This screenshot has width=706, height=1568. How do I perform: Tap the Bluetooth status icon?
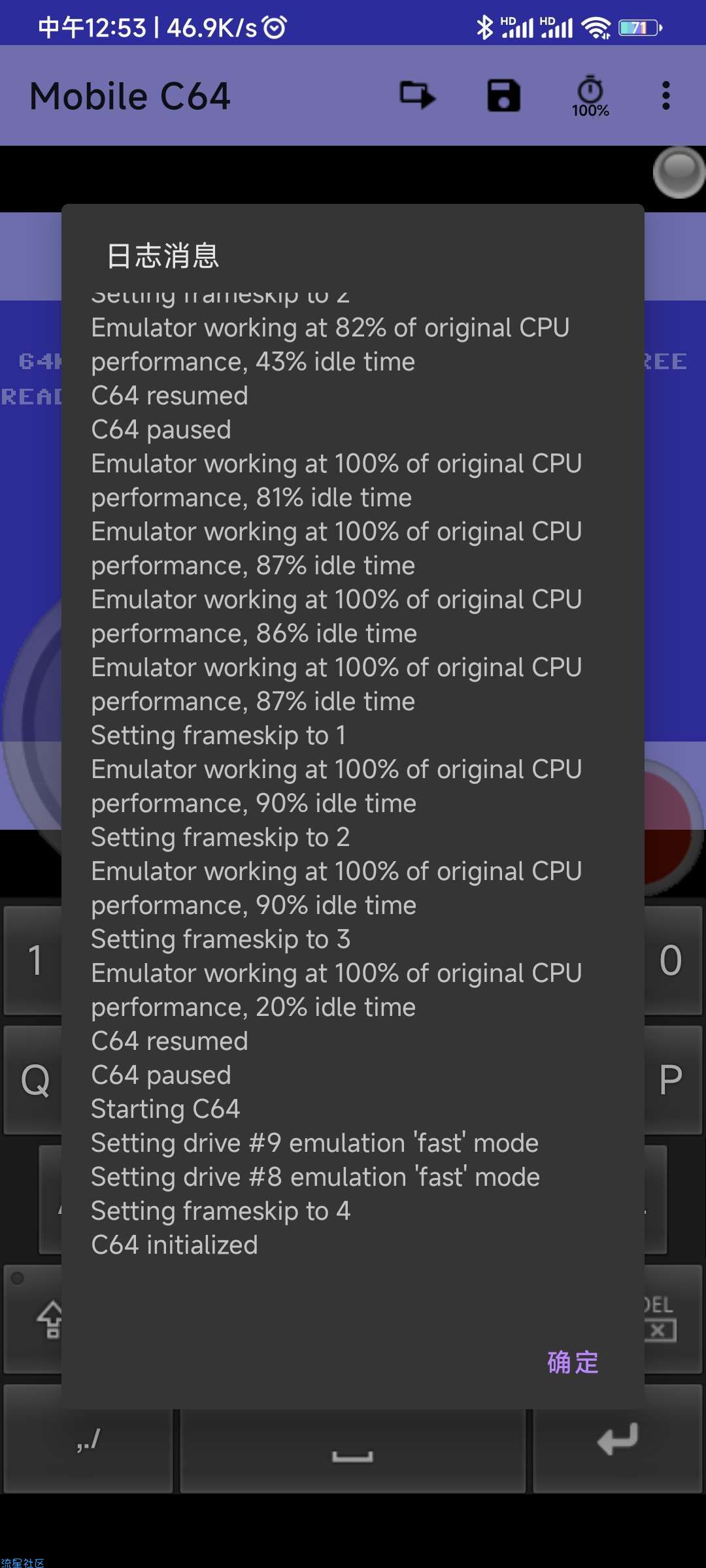pos(484,27)
